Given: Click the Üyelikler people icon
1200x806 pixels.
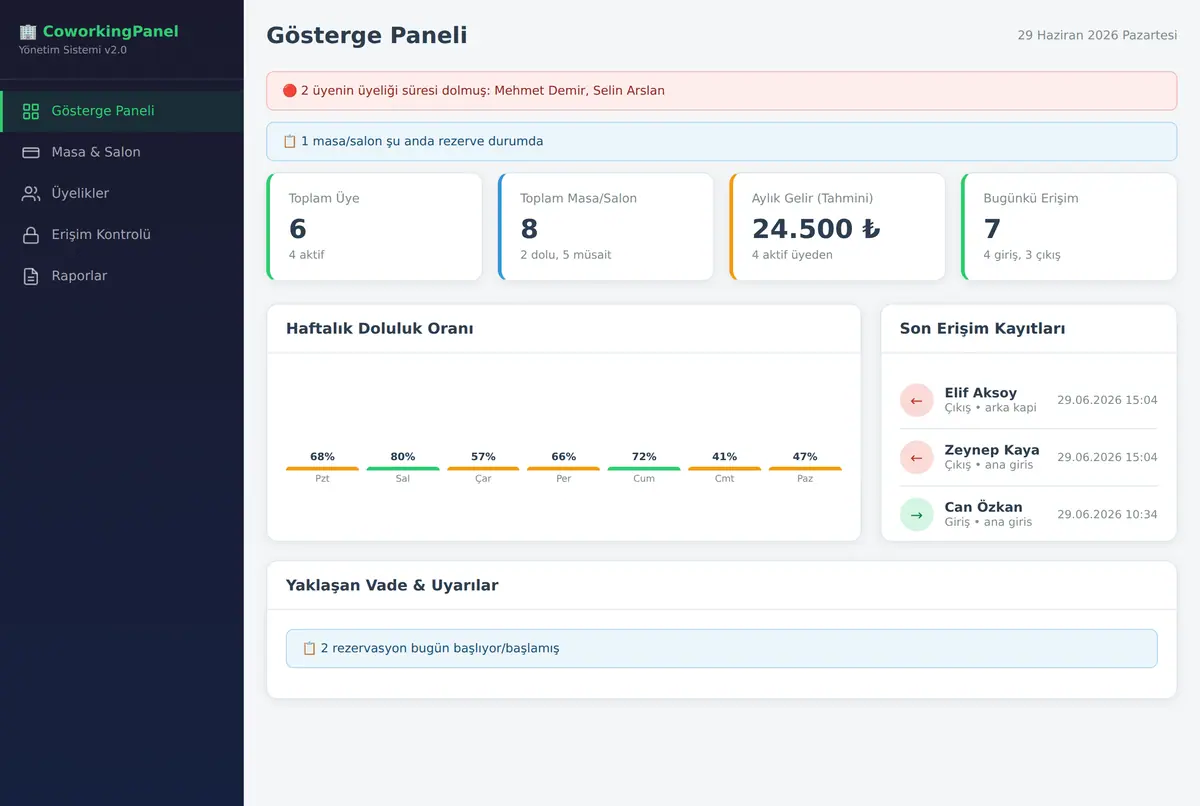Looking at the screenshot, I should tap(31, 193).
